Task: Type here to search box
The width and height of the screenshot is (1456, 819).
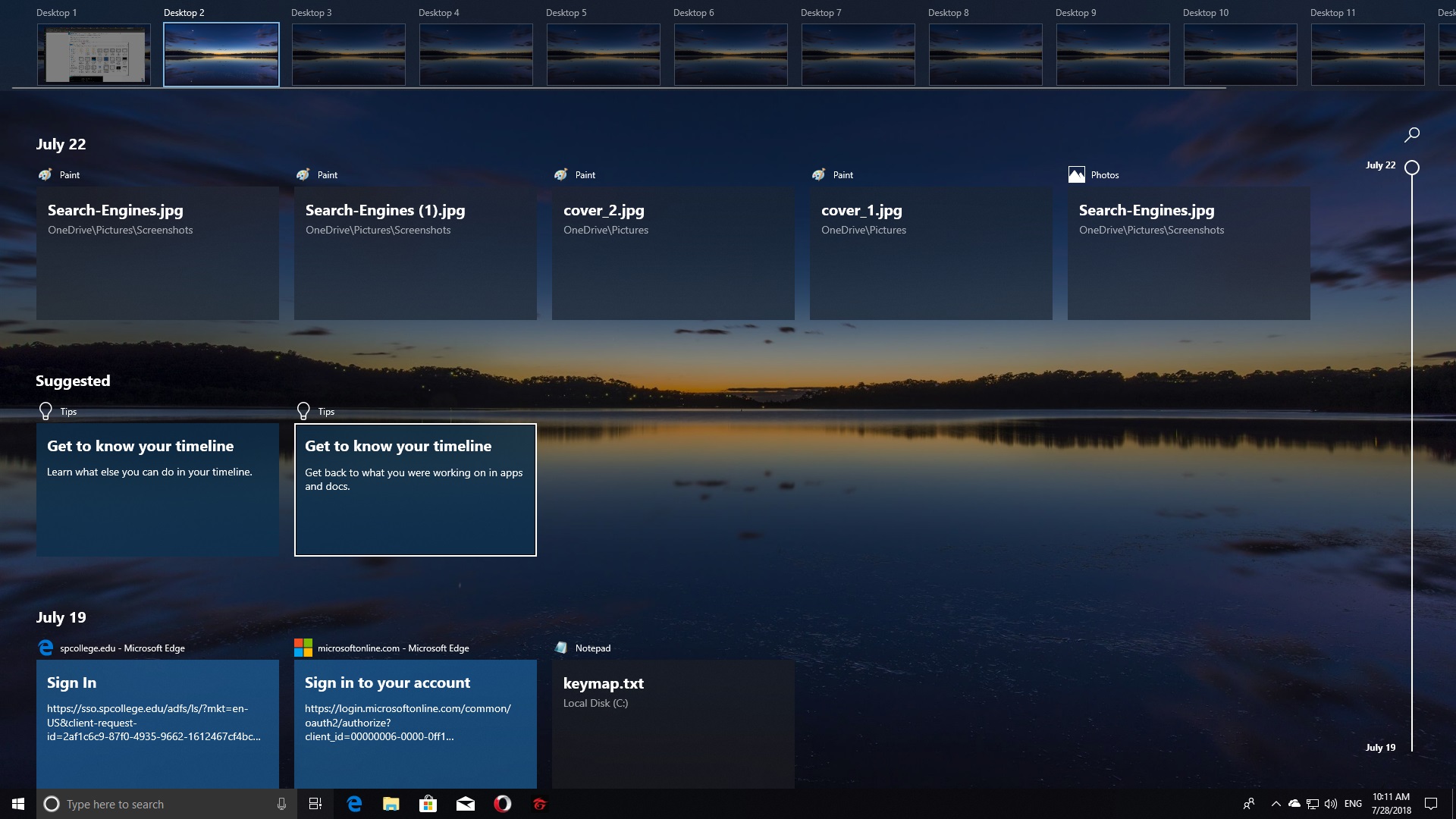Action: 165,804
